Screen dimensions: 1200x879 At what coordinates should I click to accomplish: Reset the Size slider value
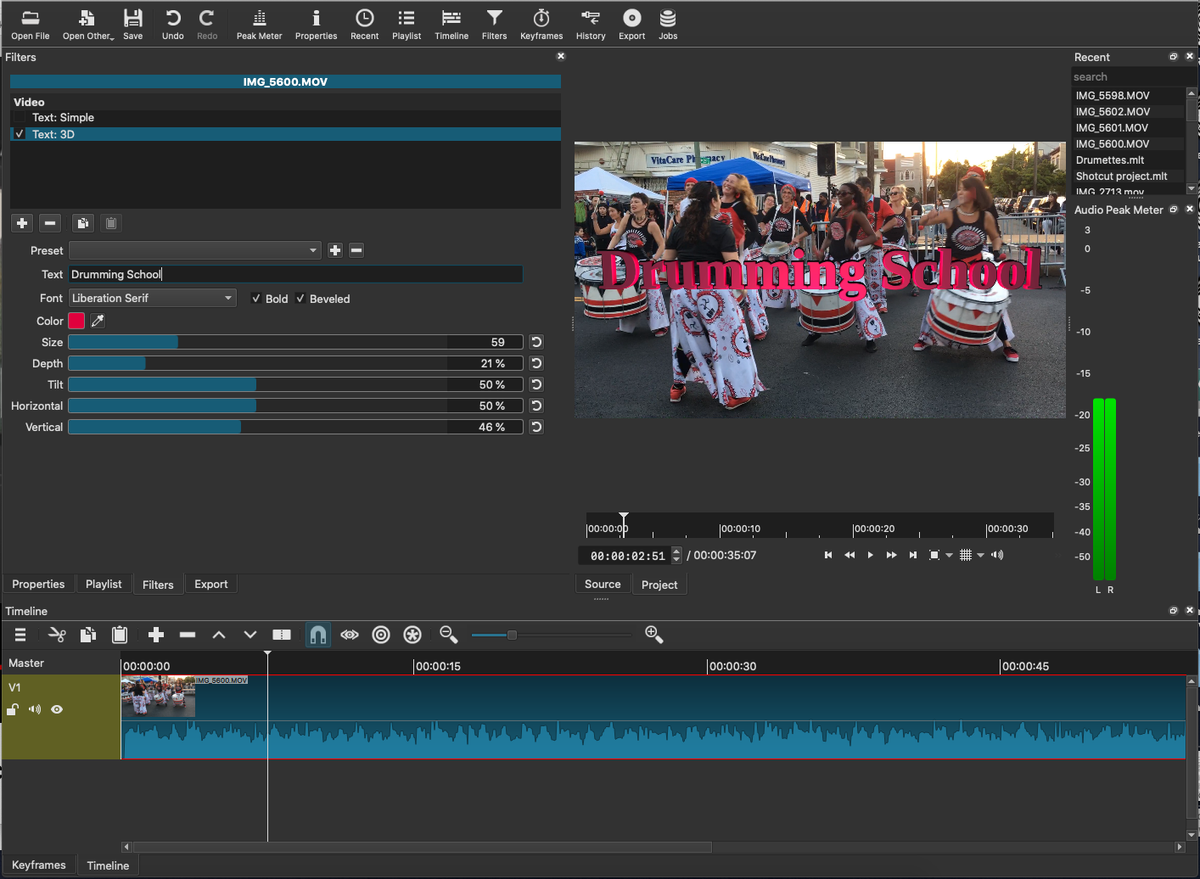(536, 342)
